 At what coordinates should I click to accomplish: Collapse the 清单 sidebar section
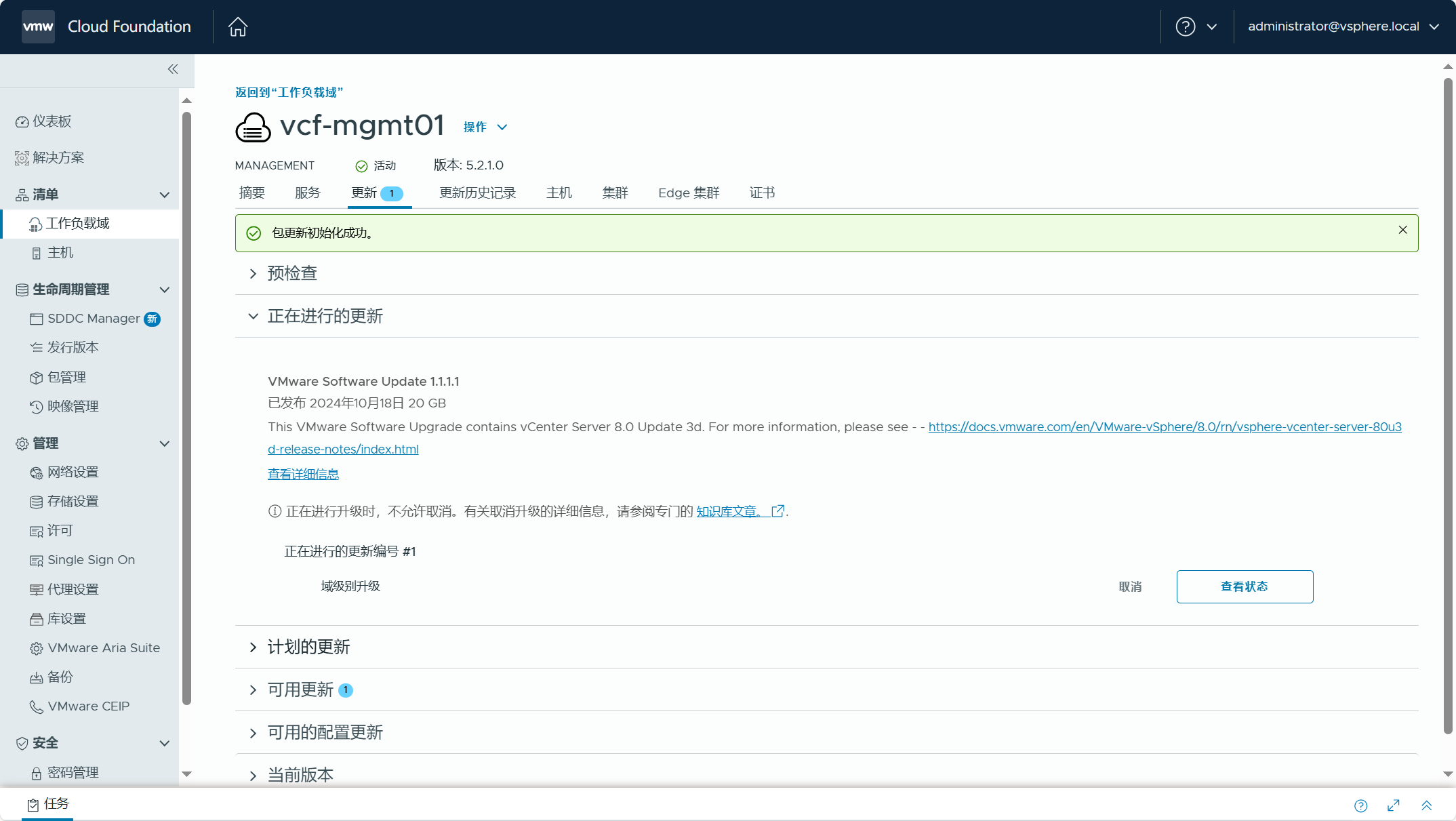[x=164, y=195]
